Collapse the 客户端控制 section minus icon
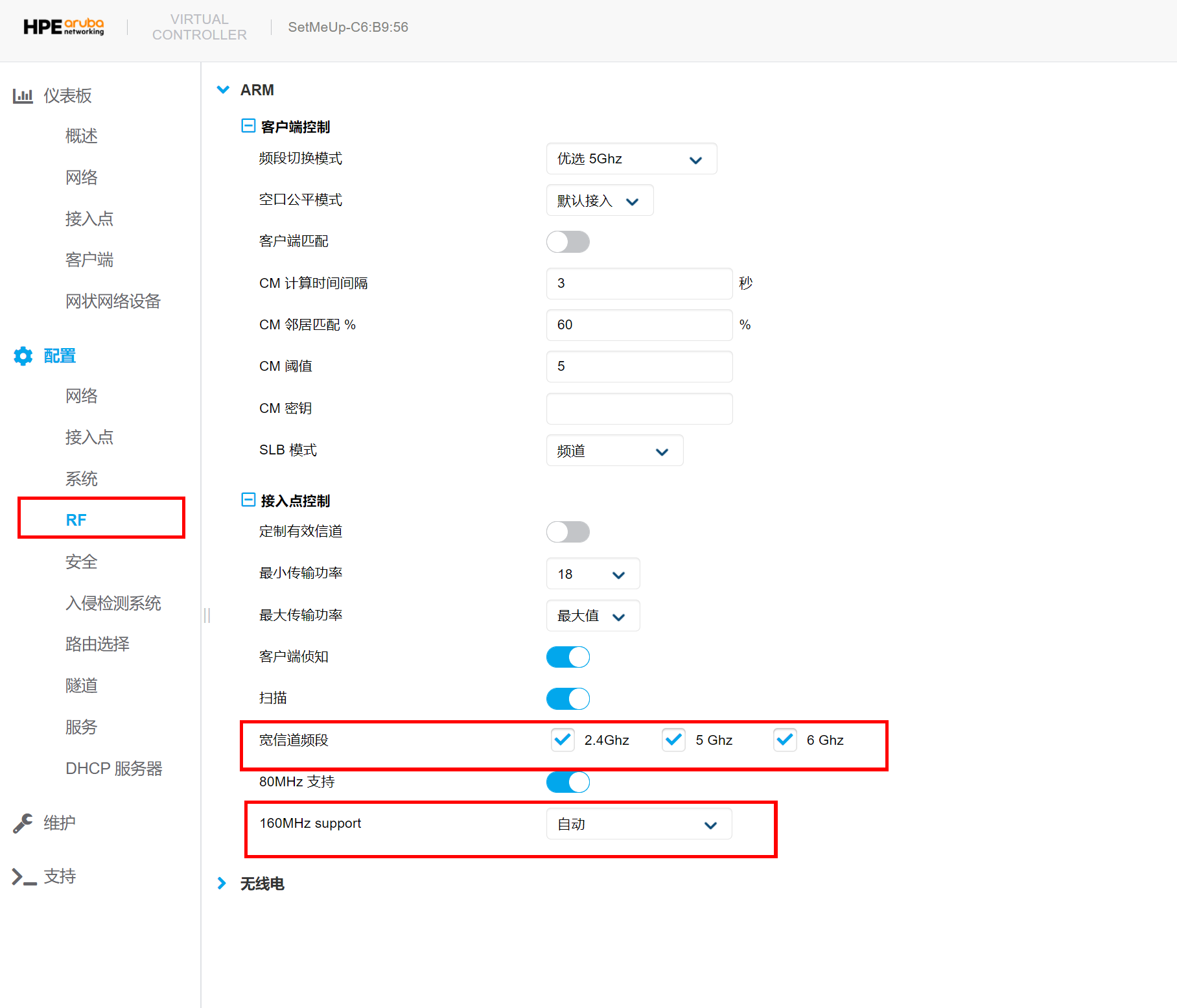The width and height of the screenshot is (1177, 1008). click(248, 126)
